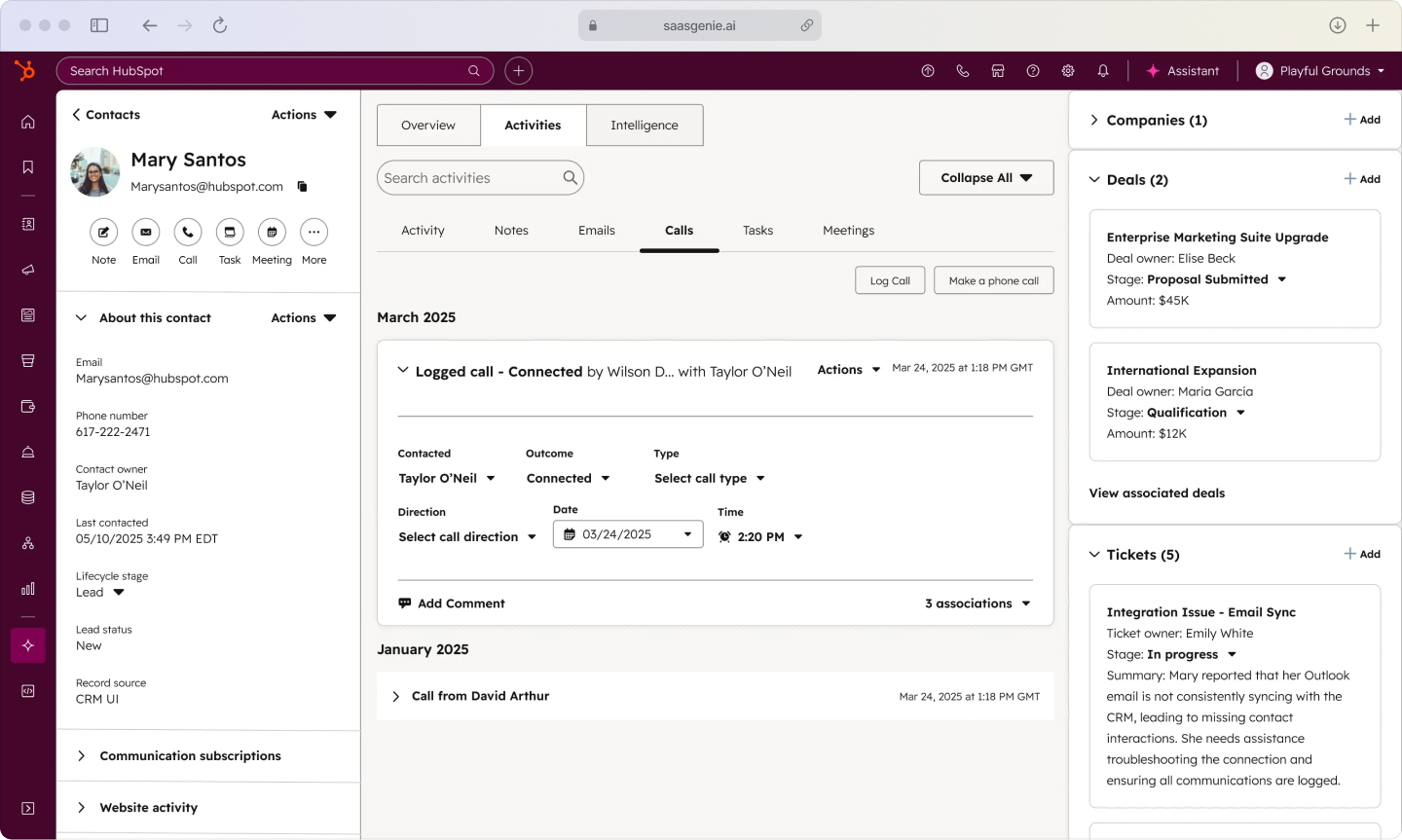
Task: Open the Outcome Connected dropdown
Action: pyautogui.click(x=569, y=478)
